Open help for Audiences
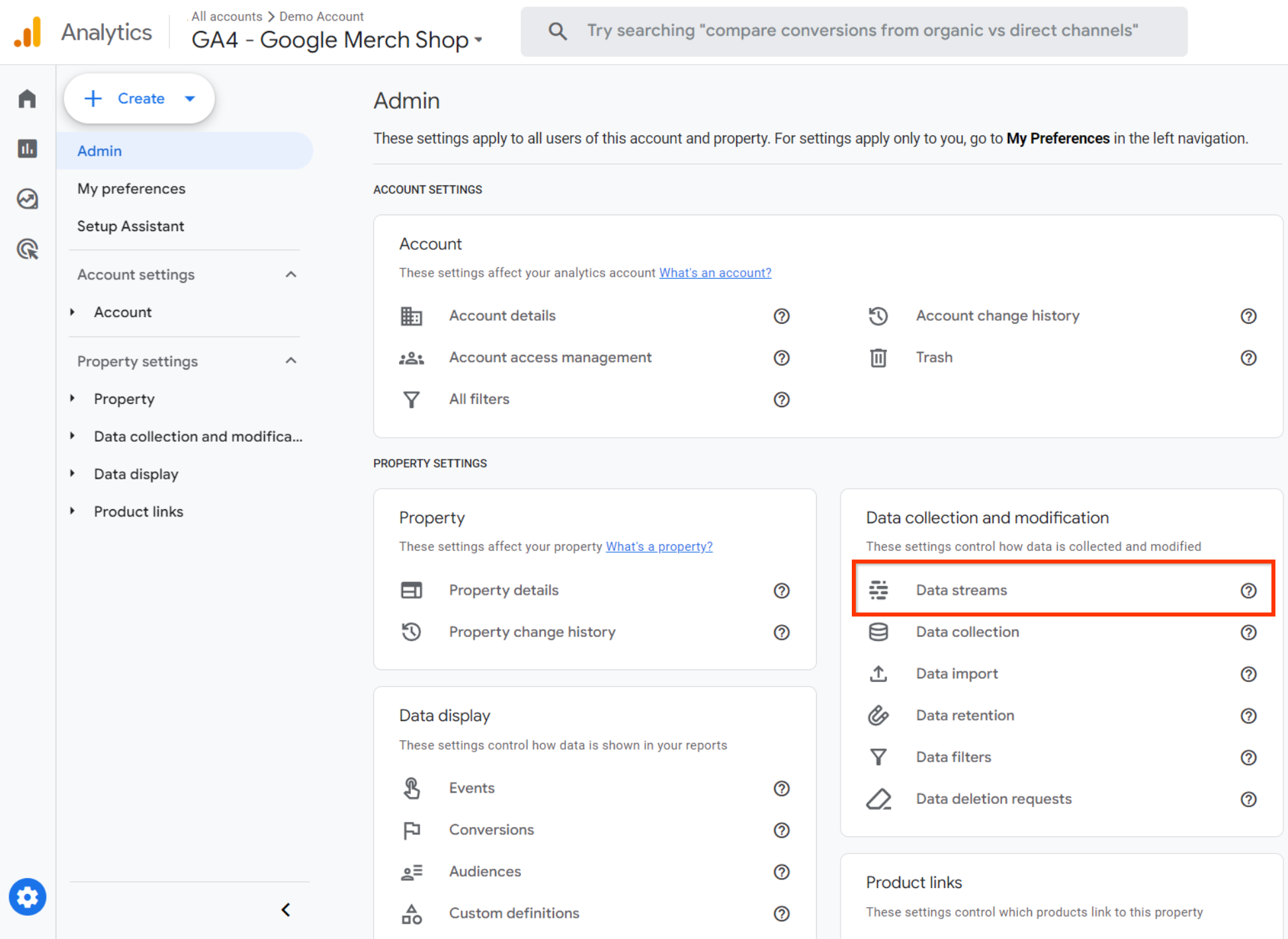 pos(782,872)
